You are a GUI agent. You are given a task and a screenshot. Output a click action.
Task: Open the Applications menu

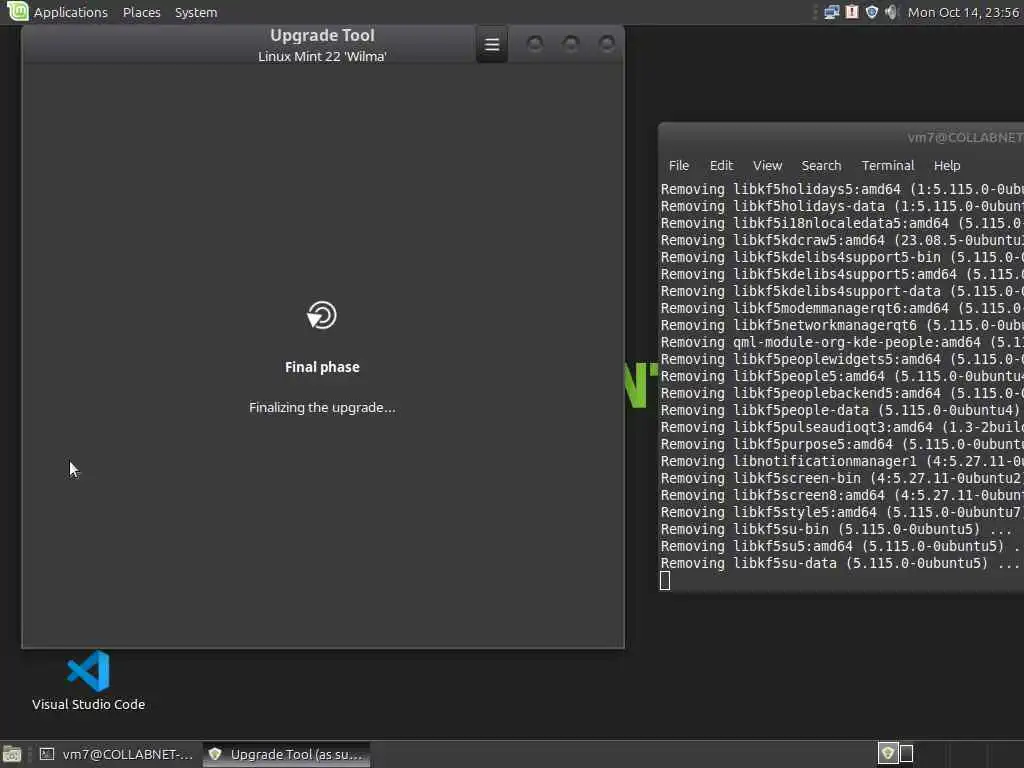[71, 12]
